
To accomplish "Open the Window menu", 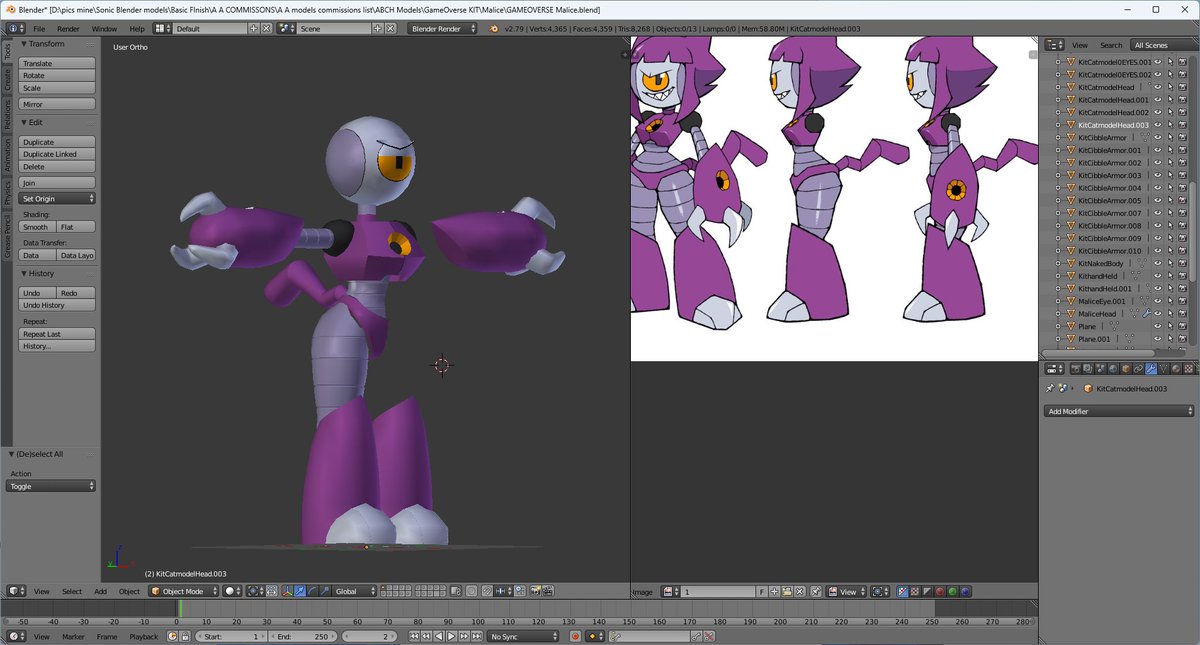I will coord(104,29).
